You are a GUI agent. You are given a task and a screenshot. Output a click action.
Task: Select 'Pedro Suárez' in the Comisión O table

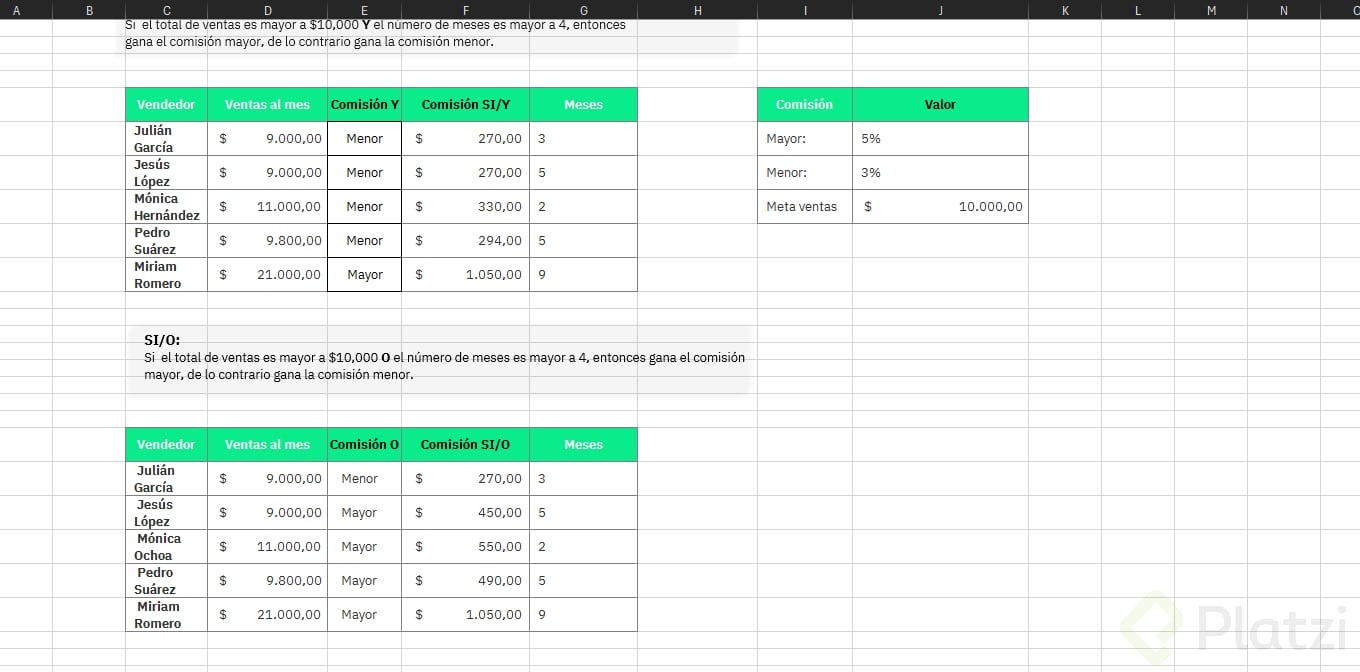click(166, 581)
